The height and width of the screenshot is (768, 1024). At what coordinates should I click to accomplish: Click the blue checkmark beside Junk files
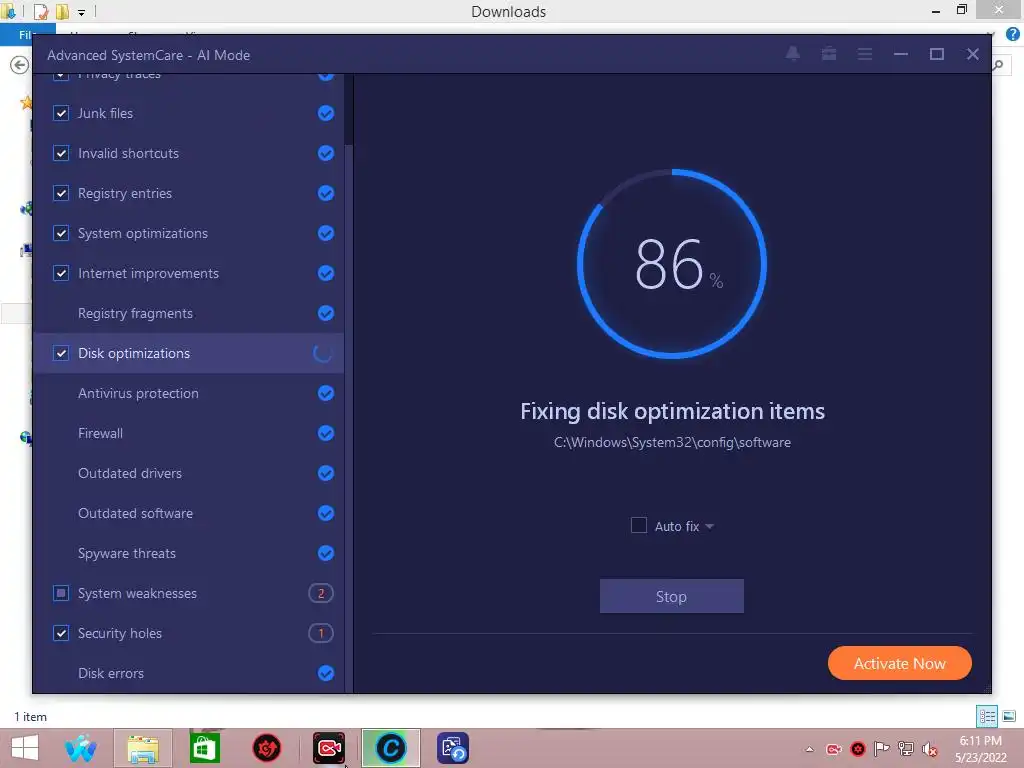pos(326,113)
